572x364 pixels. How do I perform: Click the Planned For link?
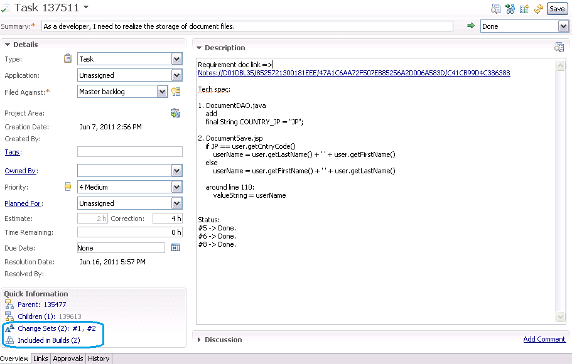[23, 203]
